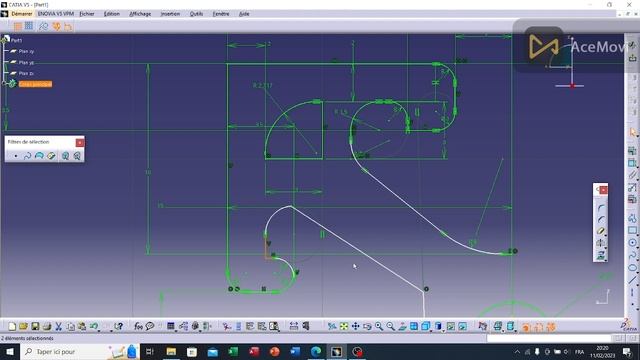Image resolution: width=640 pixels, height=360 pixels.
Task: Expand the Corps principal tree node
Action: click(4, 84)
